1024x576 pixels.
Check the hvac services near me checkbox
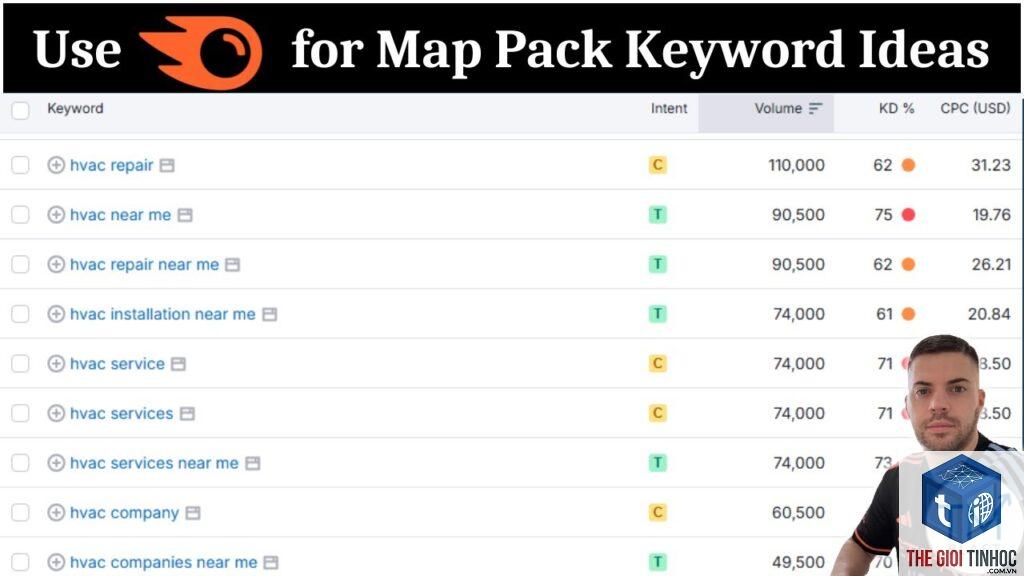[20, 463]
